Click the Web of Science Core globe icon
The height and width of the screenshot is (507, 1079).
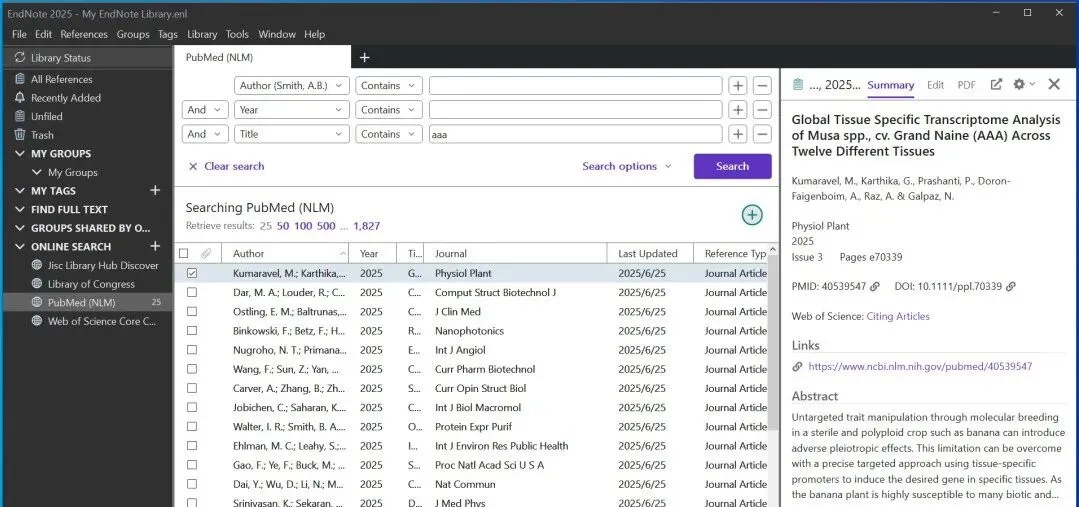coord(37,321)
